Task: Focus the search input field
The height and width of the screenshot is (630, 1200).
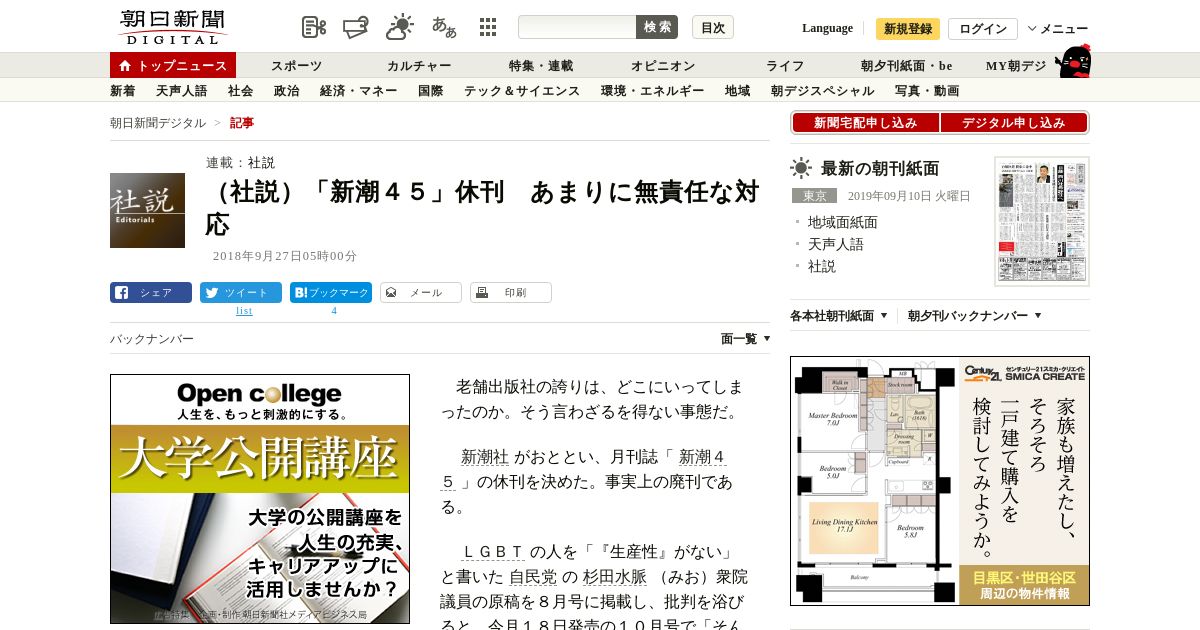Action: 577,27
